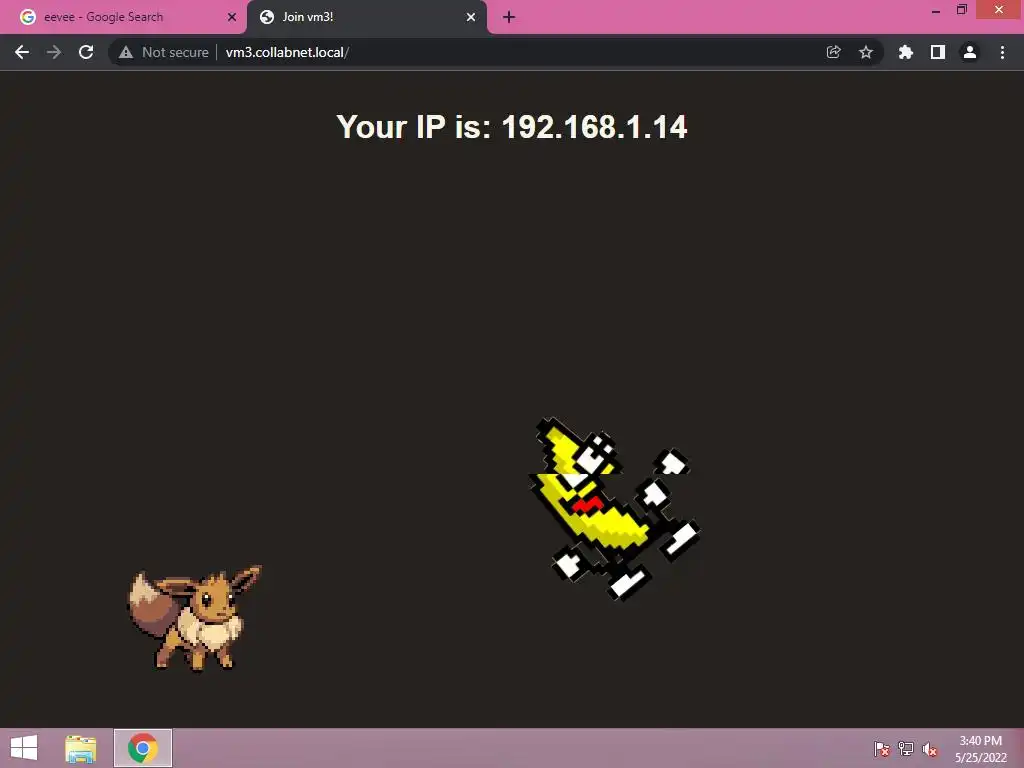The width and height of the screenshot is (1024, 768).
Task: Open the Action Center flag icon
Action: [x=882, y=748]
